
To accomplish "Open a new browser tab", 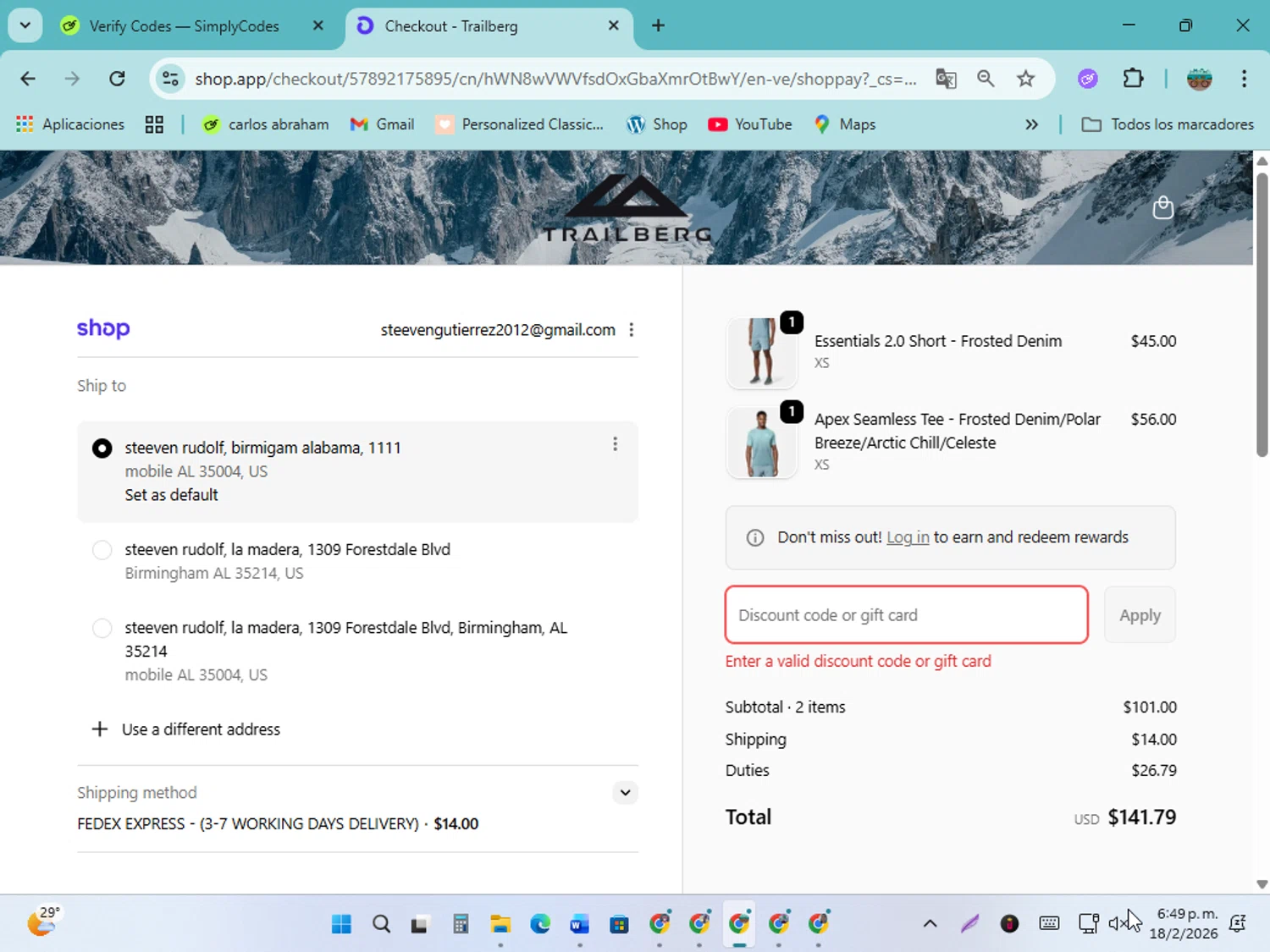I will pos(658,25).
